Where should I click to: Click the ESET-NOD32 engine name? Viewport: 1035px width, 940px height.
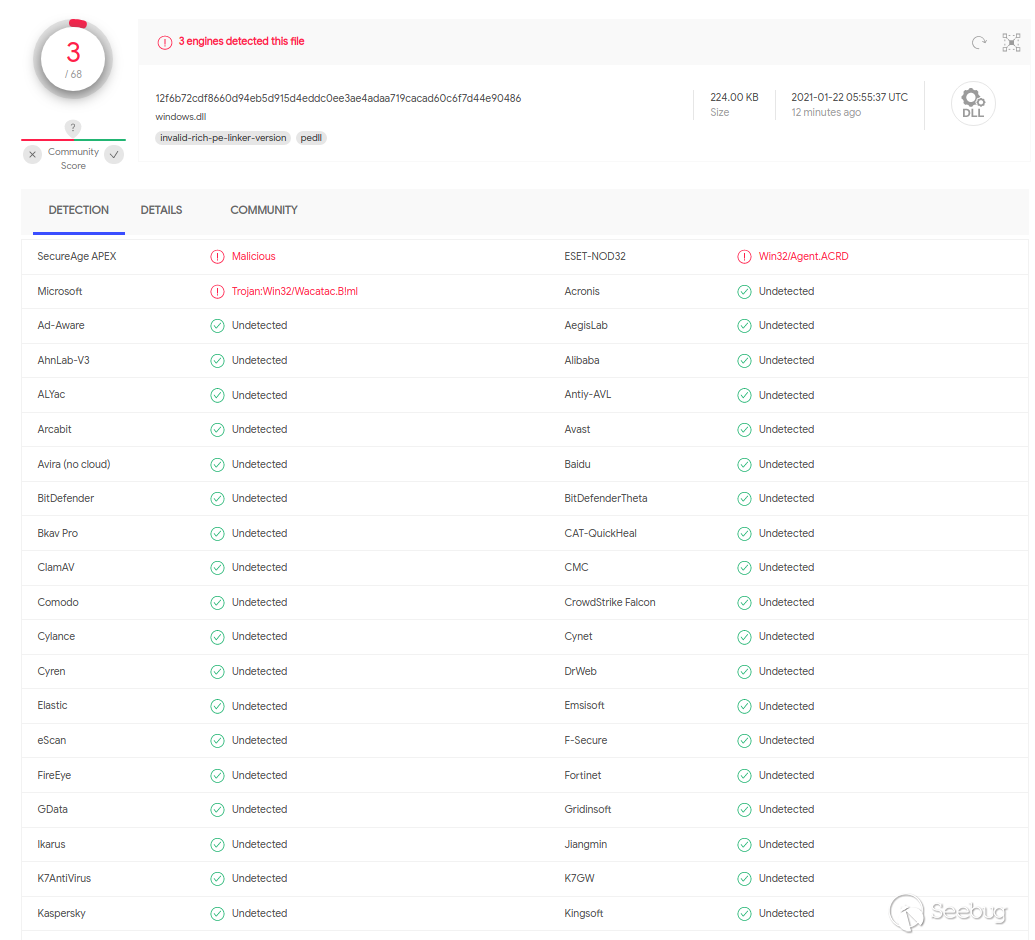(595, 256)
